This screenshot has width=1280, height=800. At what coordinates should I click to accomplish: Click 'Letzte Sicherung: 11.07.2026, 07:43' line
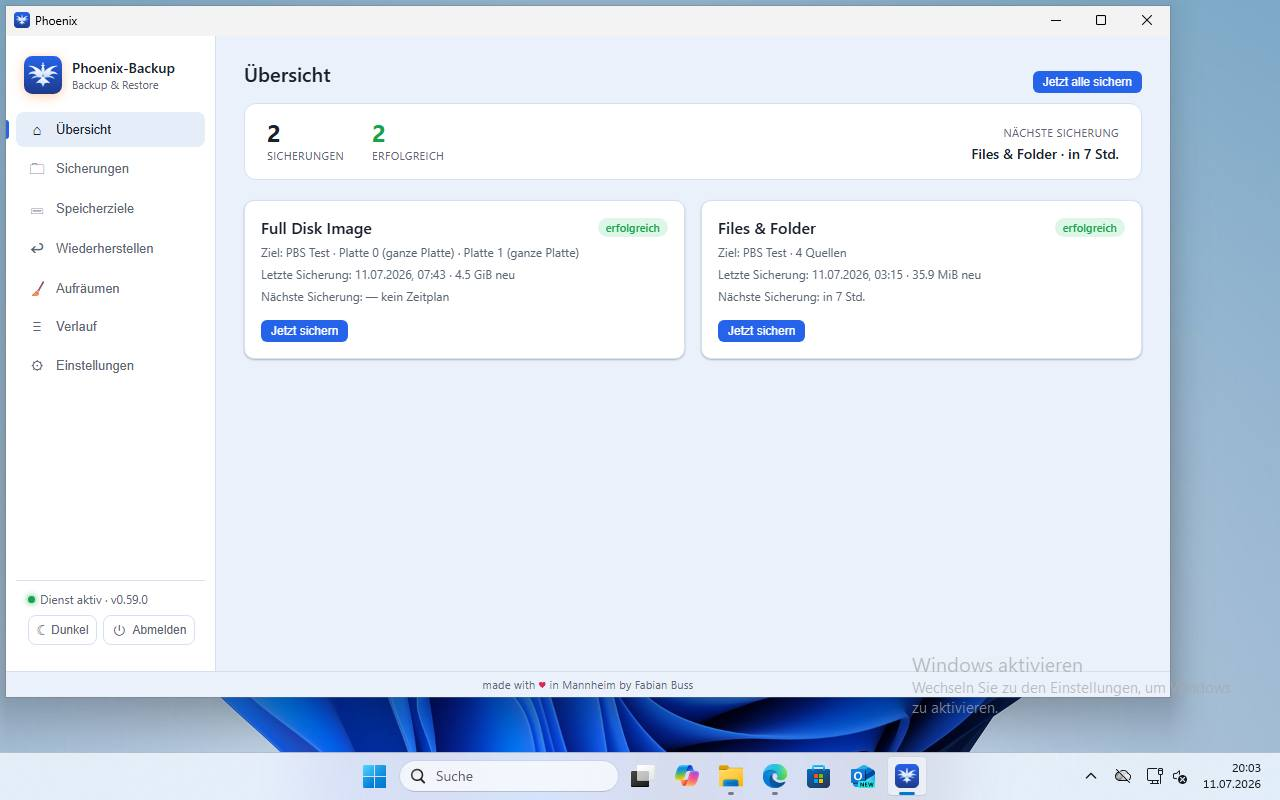pyautogui.click(x=388, y=275)
